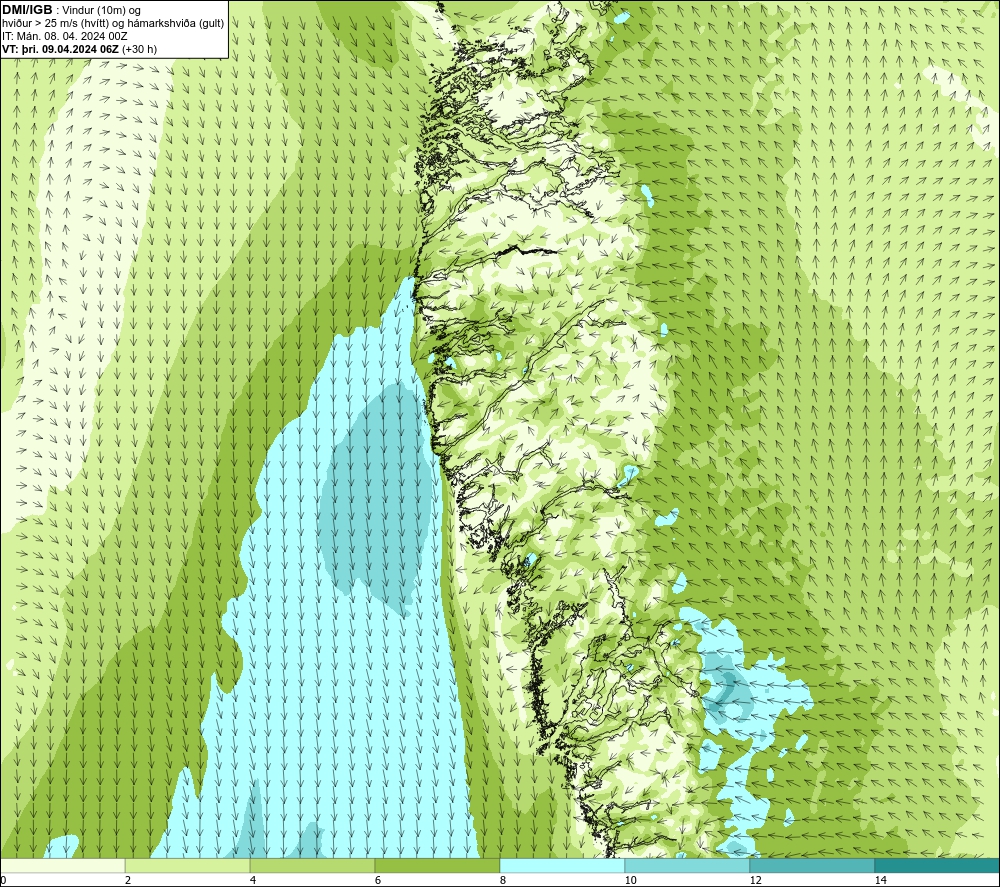Click the legend label '4'
The image size is (1000, 887).
(253, 880)
